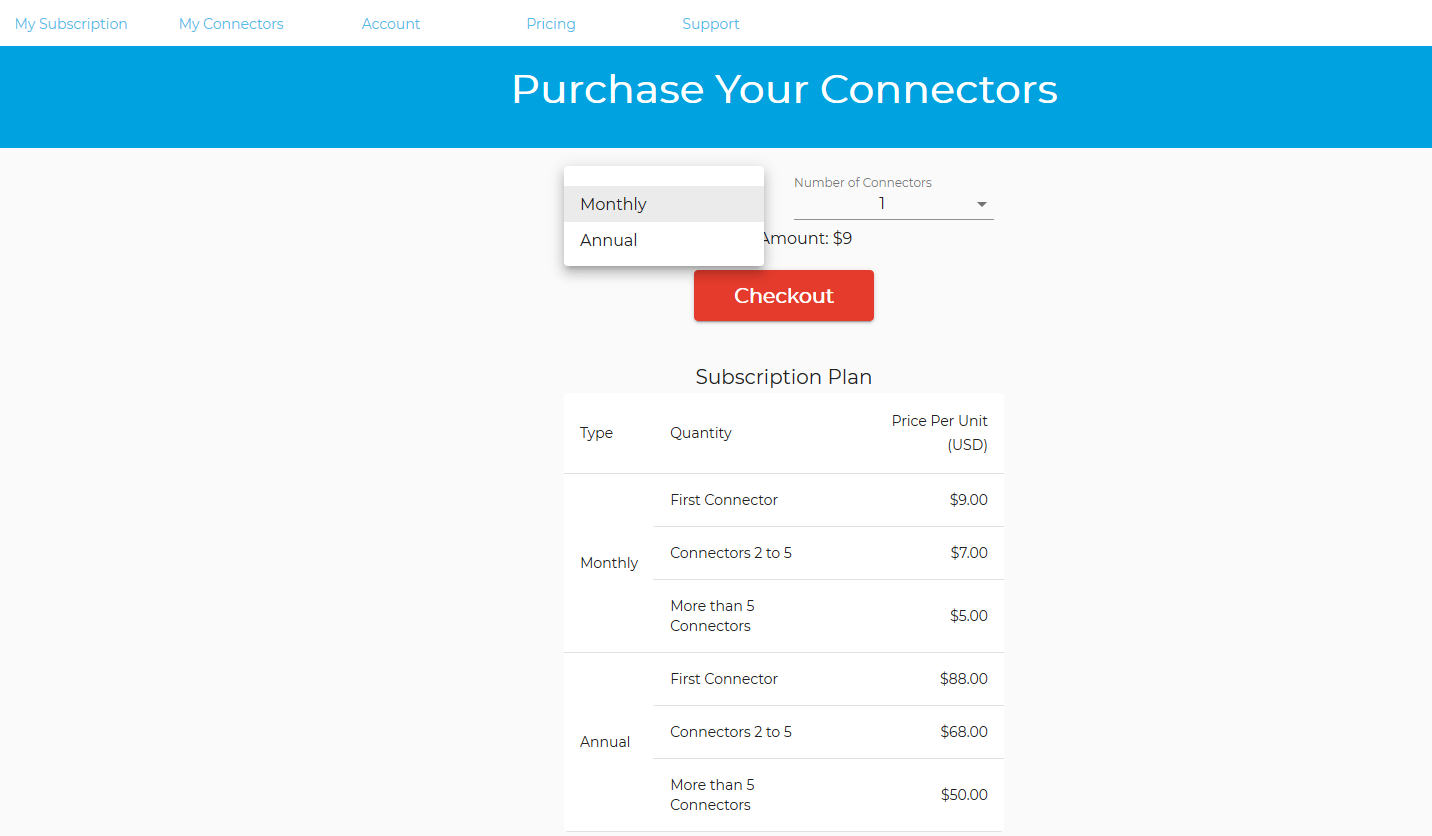Click the red Checkout button
Image resolution: width=1432 pixels, height=836 pixels.
point(784,296)
